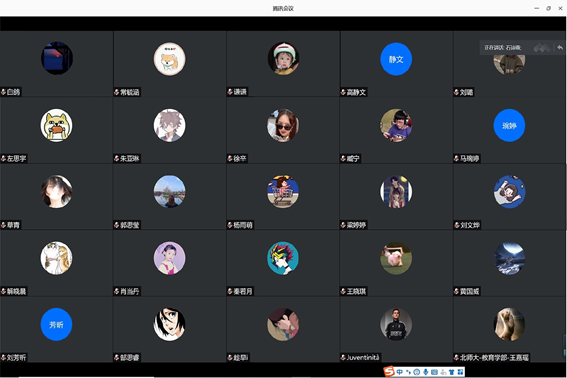Select the girl with hair covering her face avatar
Screen dimensions: 567x378
(56, 191)
